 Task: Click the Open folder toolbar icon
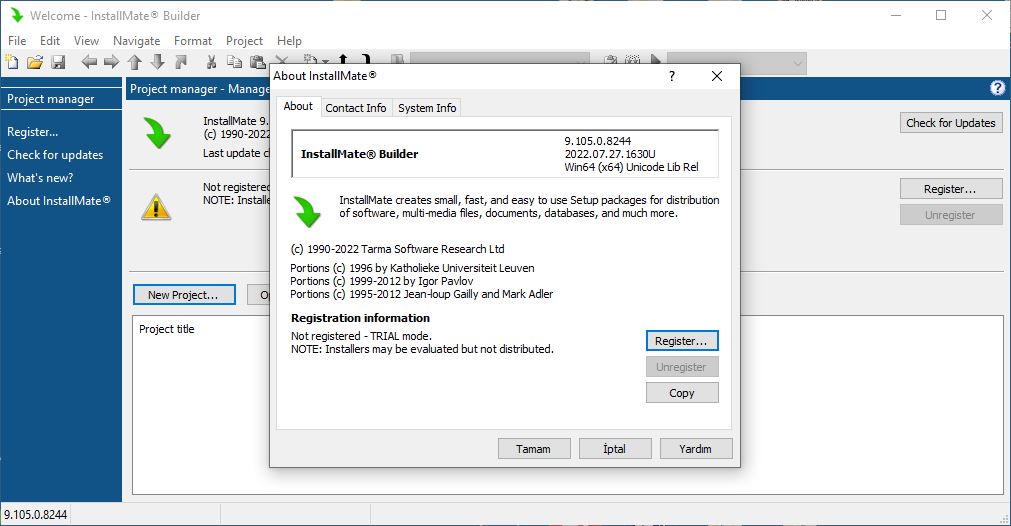coord(35,62)
